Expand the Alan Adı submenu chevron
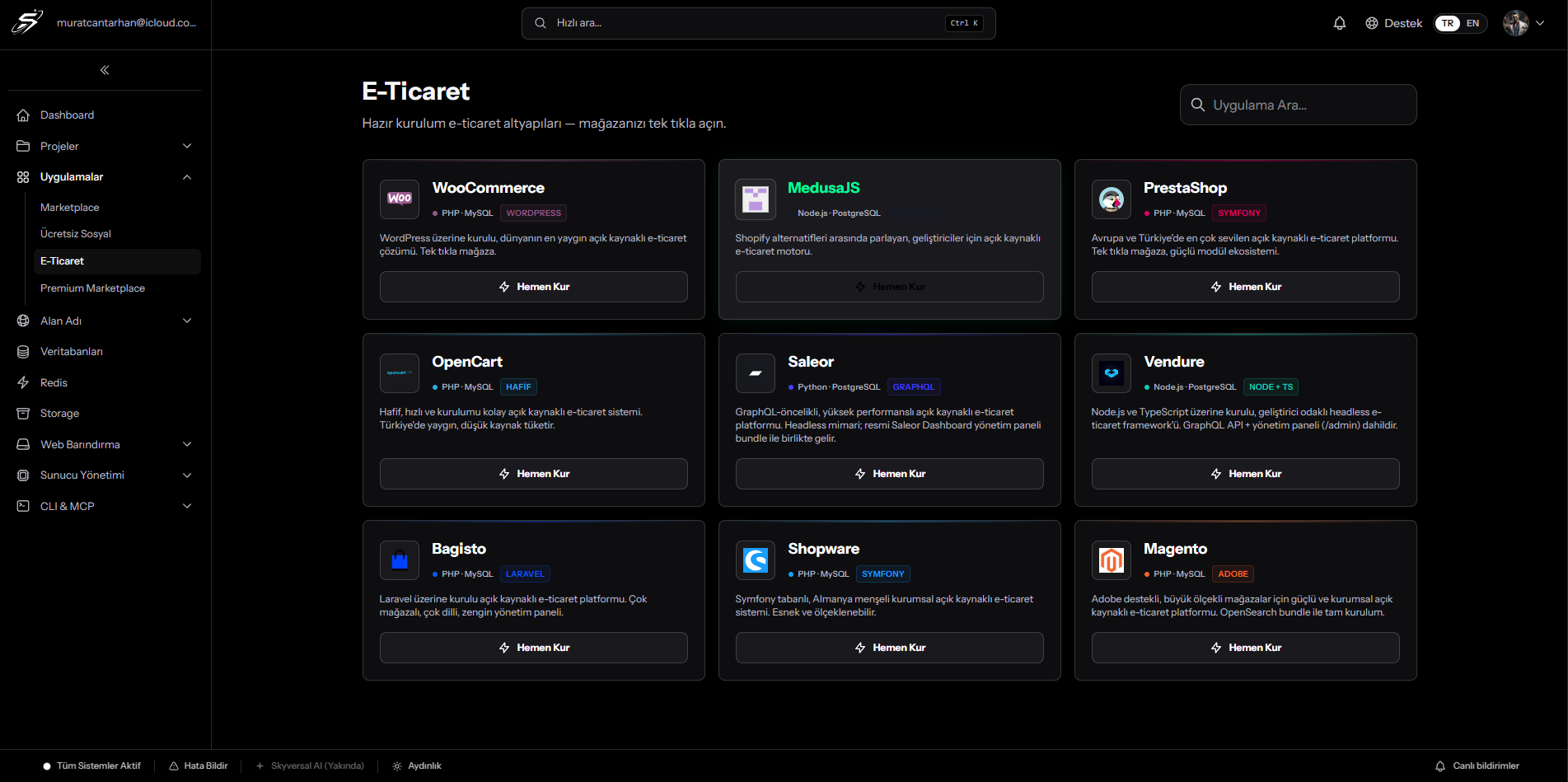 tap(187, 321)
